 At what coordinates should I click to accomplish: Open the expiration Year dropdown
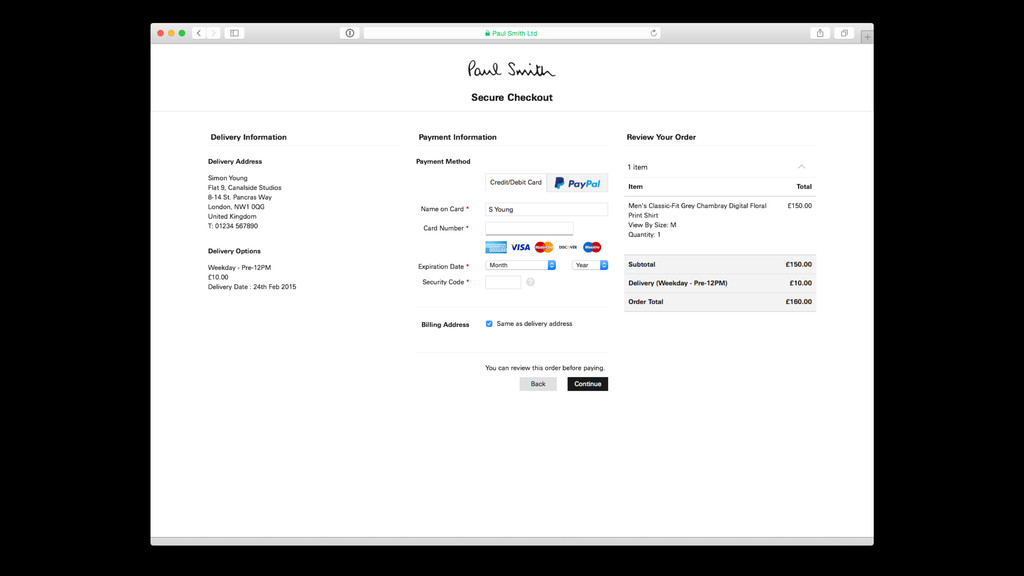(x=590, y=265)
